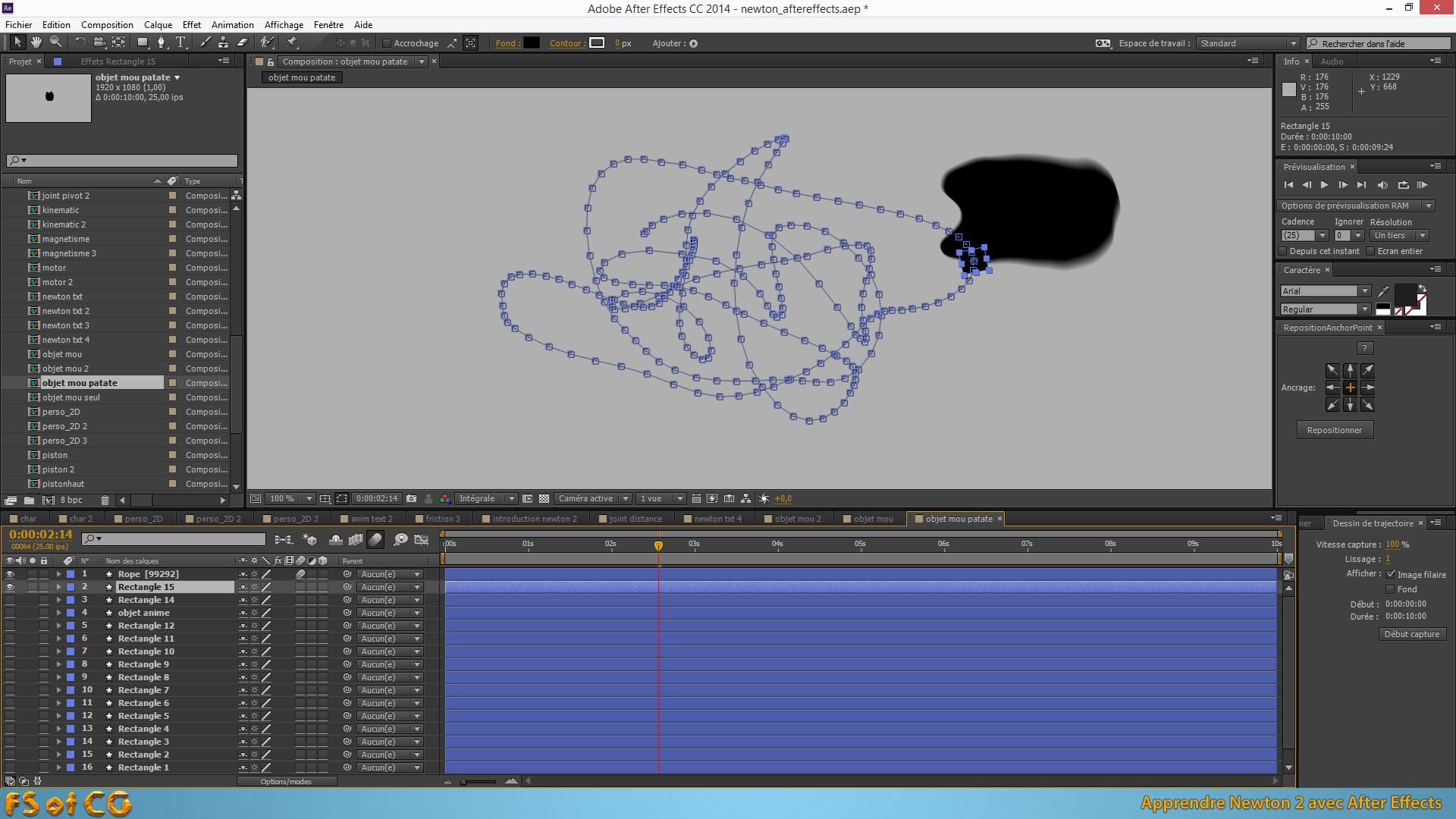The image size is (1456, 819).
Task: Select the Rotation tool
Action: click(x=80, y=42)
